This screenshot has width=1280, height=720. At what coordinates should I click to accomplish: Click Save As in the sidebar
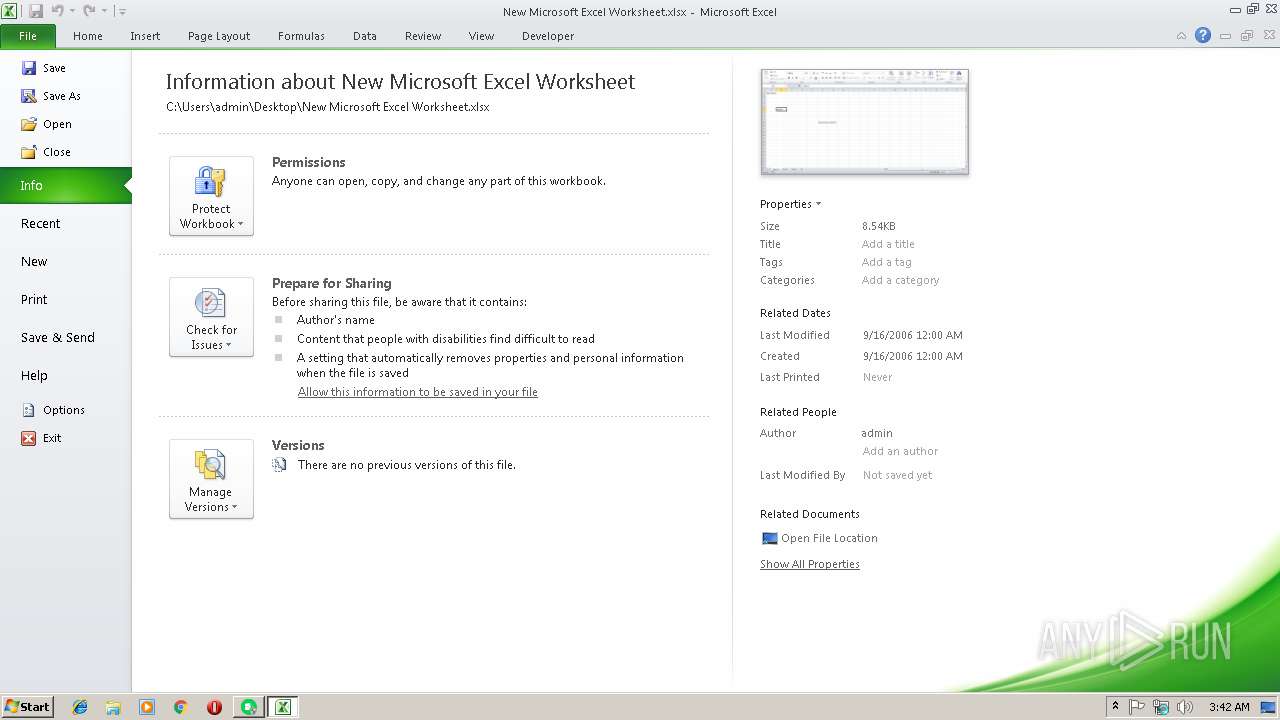coord(51,96)
